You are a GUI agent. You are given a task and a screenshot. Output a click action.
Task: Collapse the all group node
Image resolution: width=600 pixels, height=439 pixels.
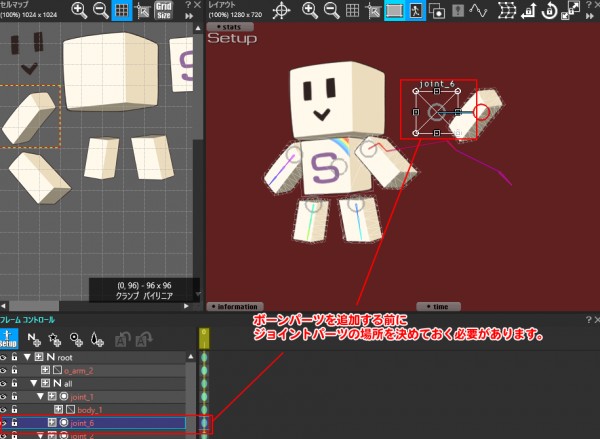pos(33,383)
